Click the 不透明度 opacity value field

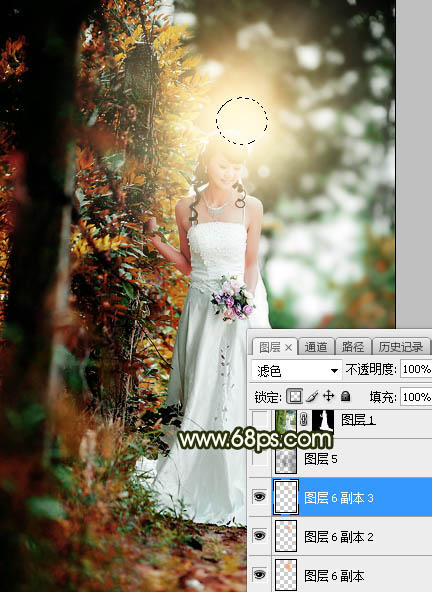point(416,369)
